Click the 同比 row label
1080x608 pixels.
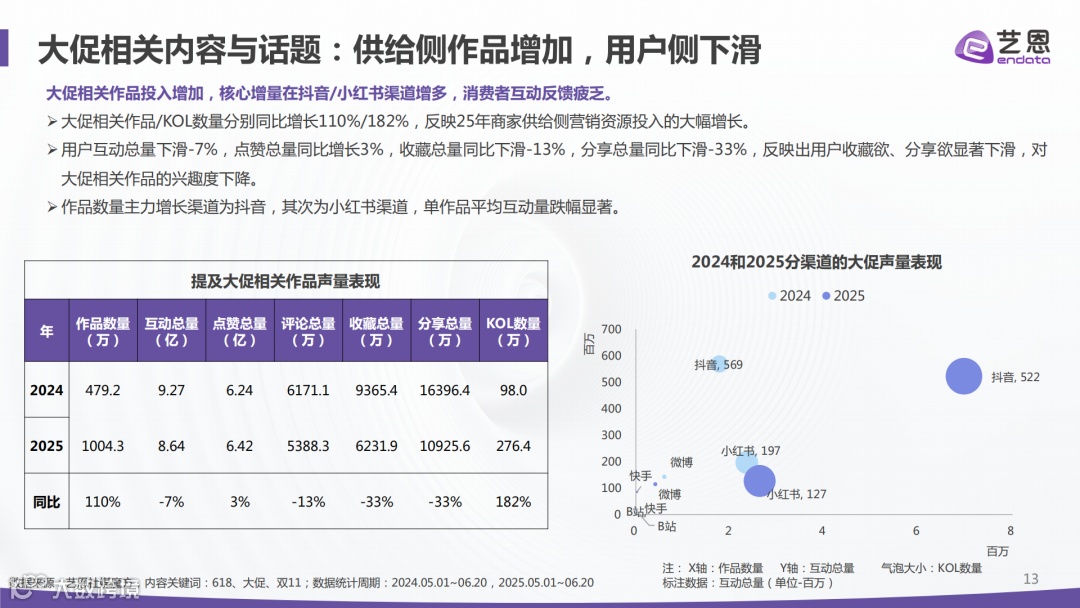[46, 502]
